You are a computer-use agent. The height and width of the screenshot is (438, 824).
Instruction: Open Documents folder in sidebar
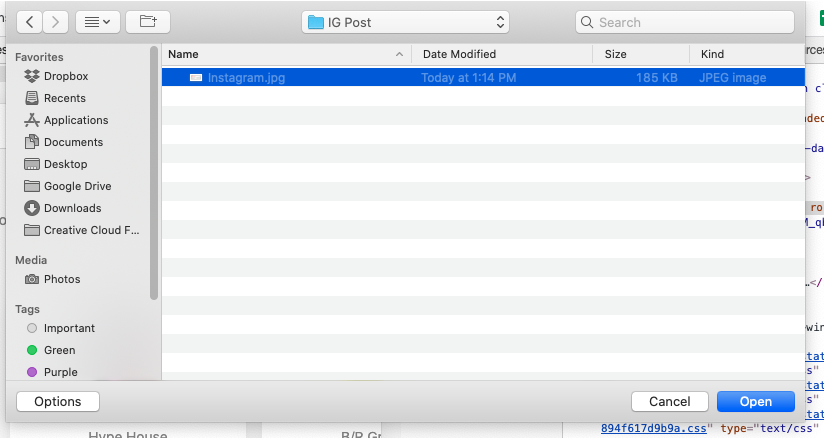coord(73,142)
